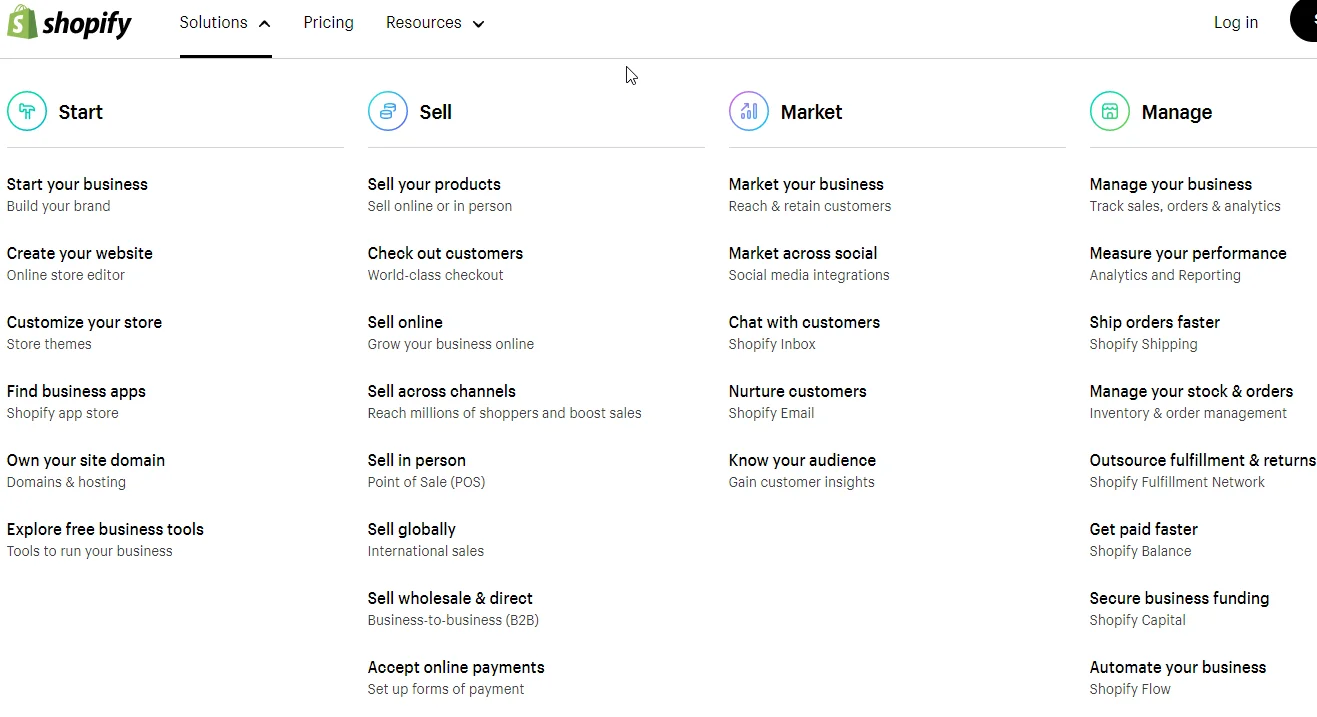This screenshot has height=717, width=1317.
Task: Open the Start heading link
Action: (81, 112)
